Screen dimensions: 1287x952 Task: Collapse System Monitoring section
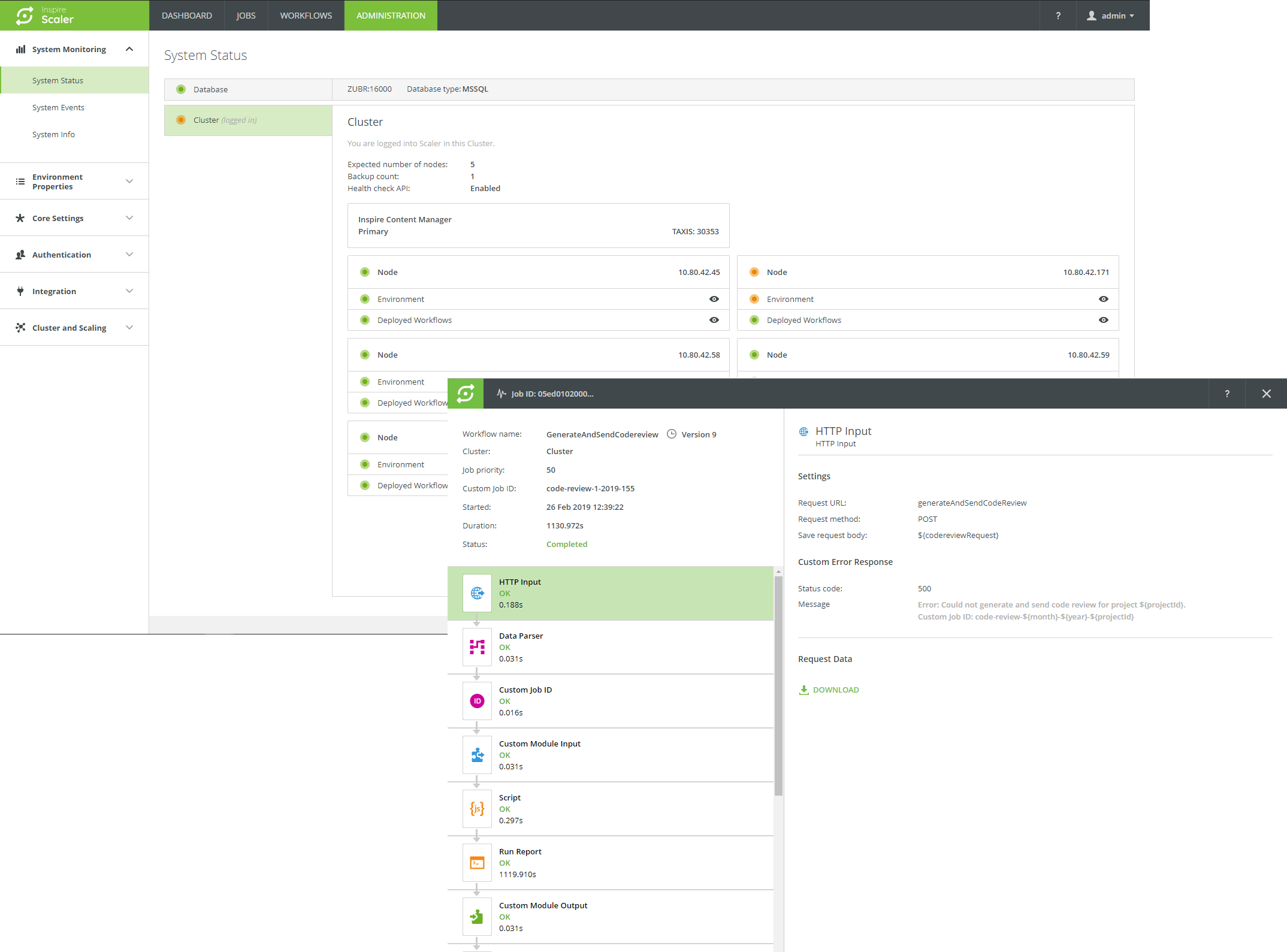coord(129,49)
